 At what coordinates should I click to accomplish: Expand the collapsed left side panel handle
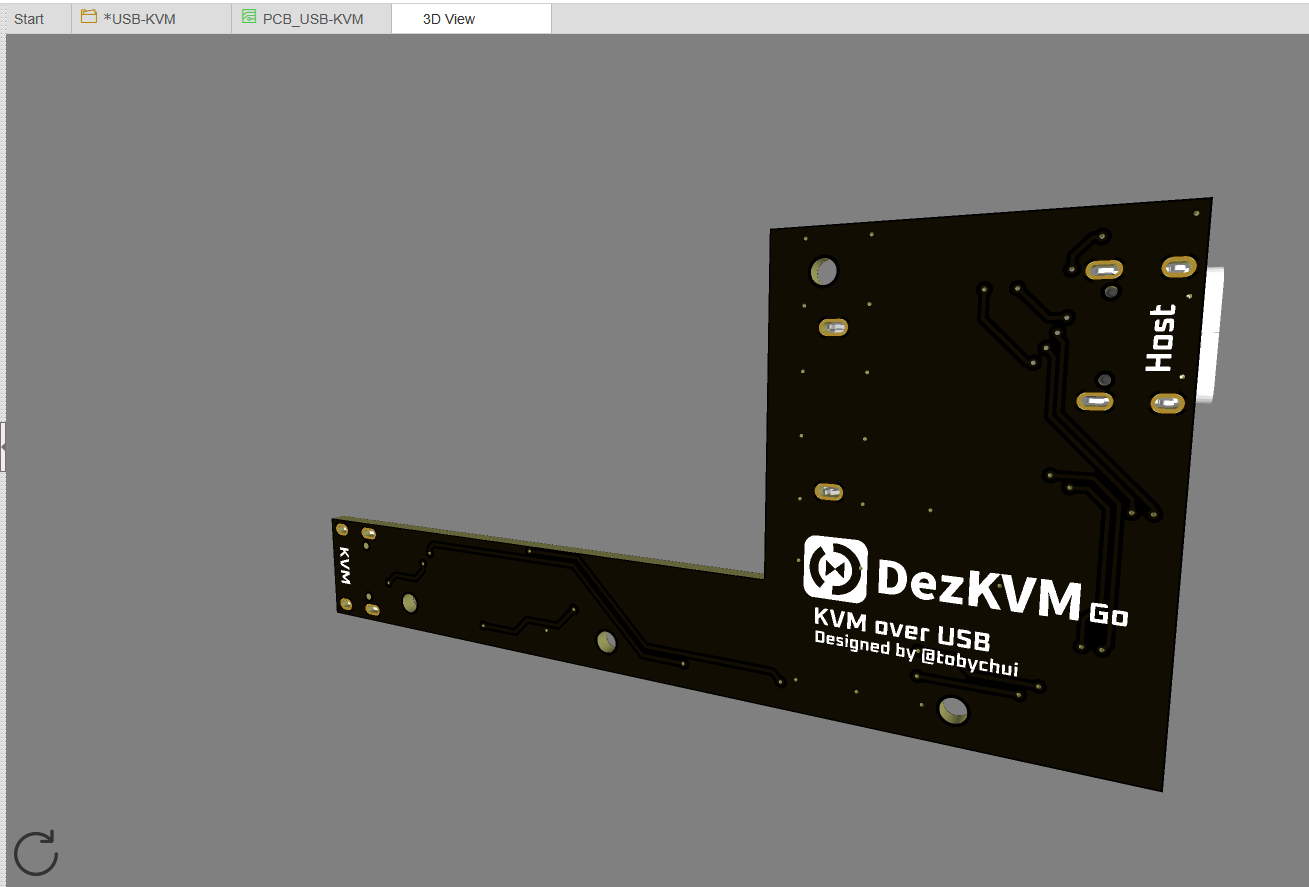pos(3,446)
